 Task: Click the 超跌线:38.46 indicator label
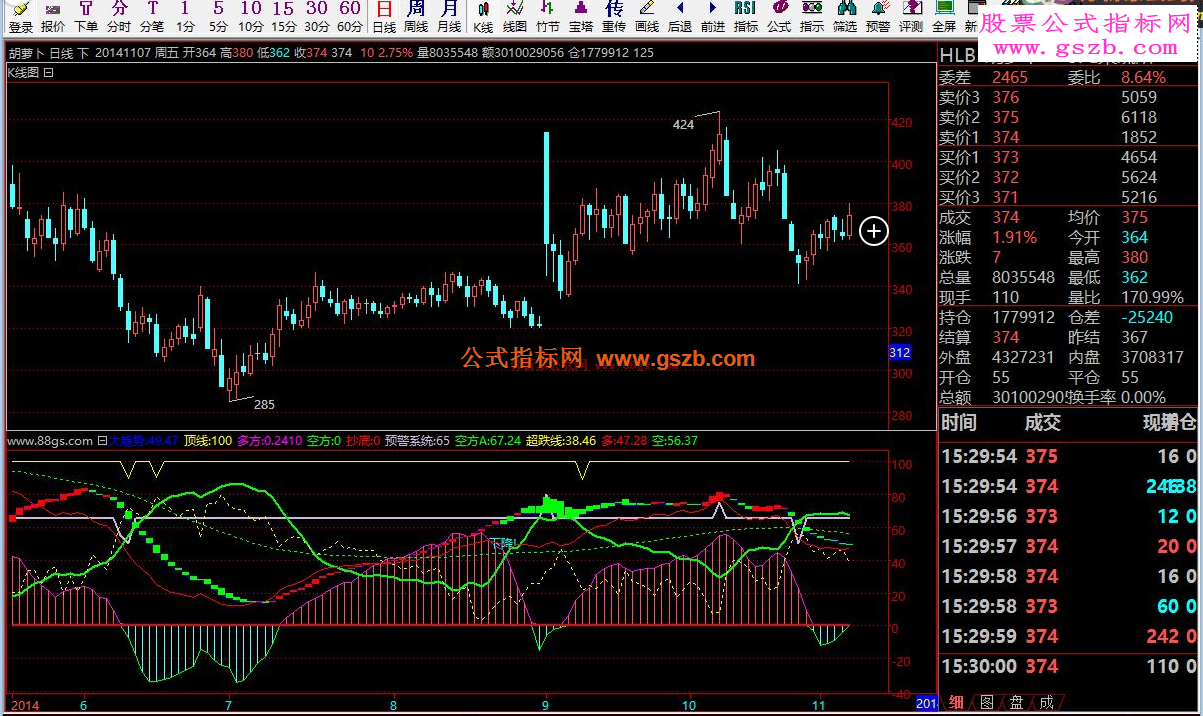(561, 440)
